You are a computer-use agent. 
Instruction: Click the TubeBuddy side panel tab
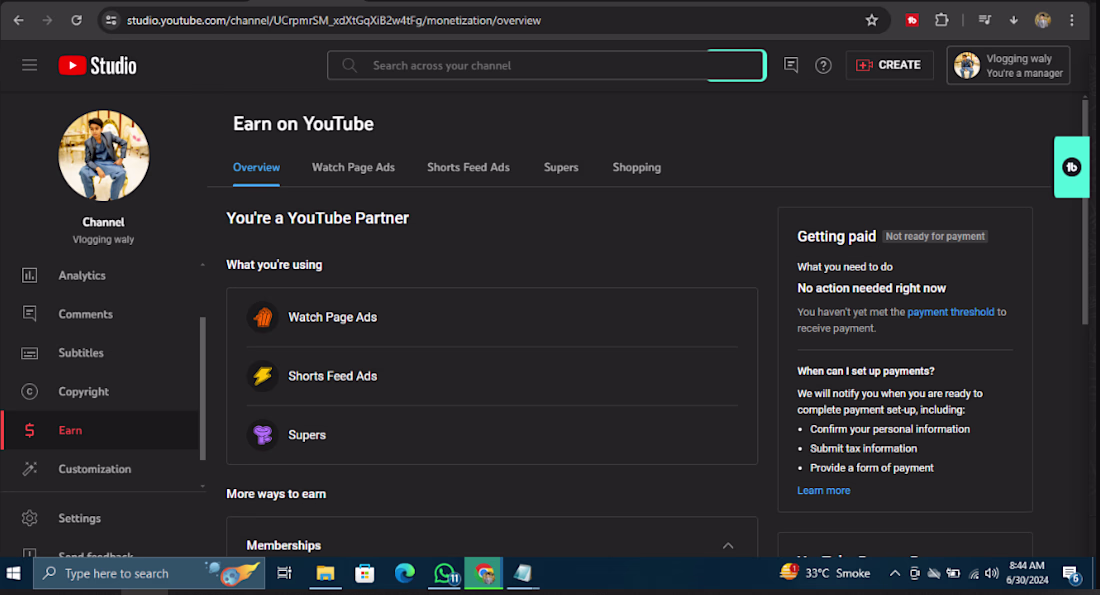pyautogui.click(x=1071, y=167)
